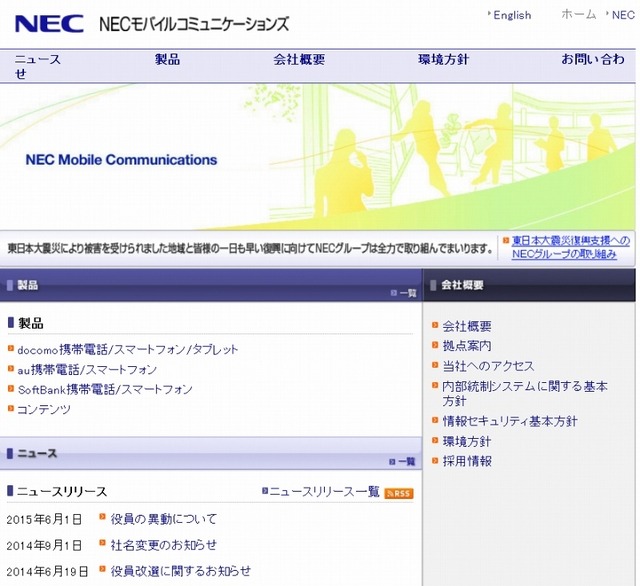Open docomo携帯電話/スマートフォン/タブレット link
This screenshot has width=640, height=586.
click(127, 349)
